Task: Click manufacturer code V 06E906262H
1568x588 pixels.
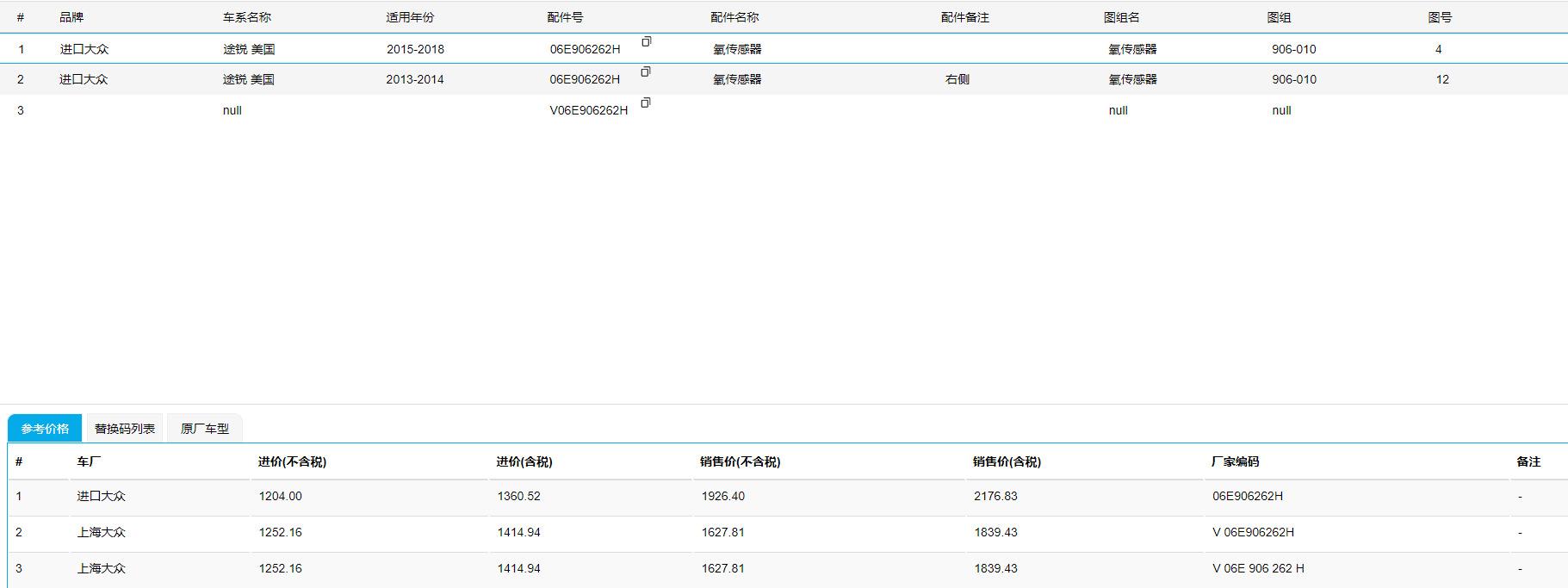Action: tap(1253, 532)
